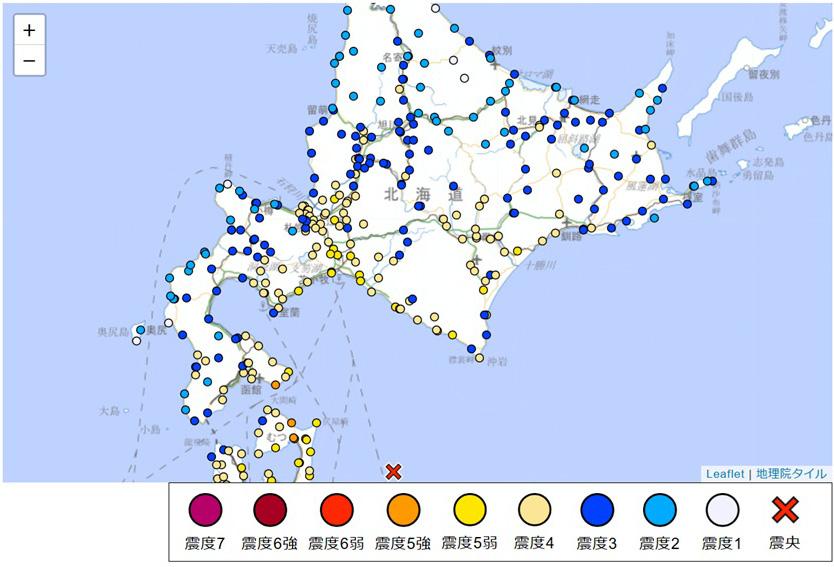Image resolution: width=834 pixels, height=567 pixels.
Task: Click the 北見 city label
Action: (527, 121)
